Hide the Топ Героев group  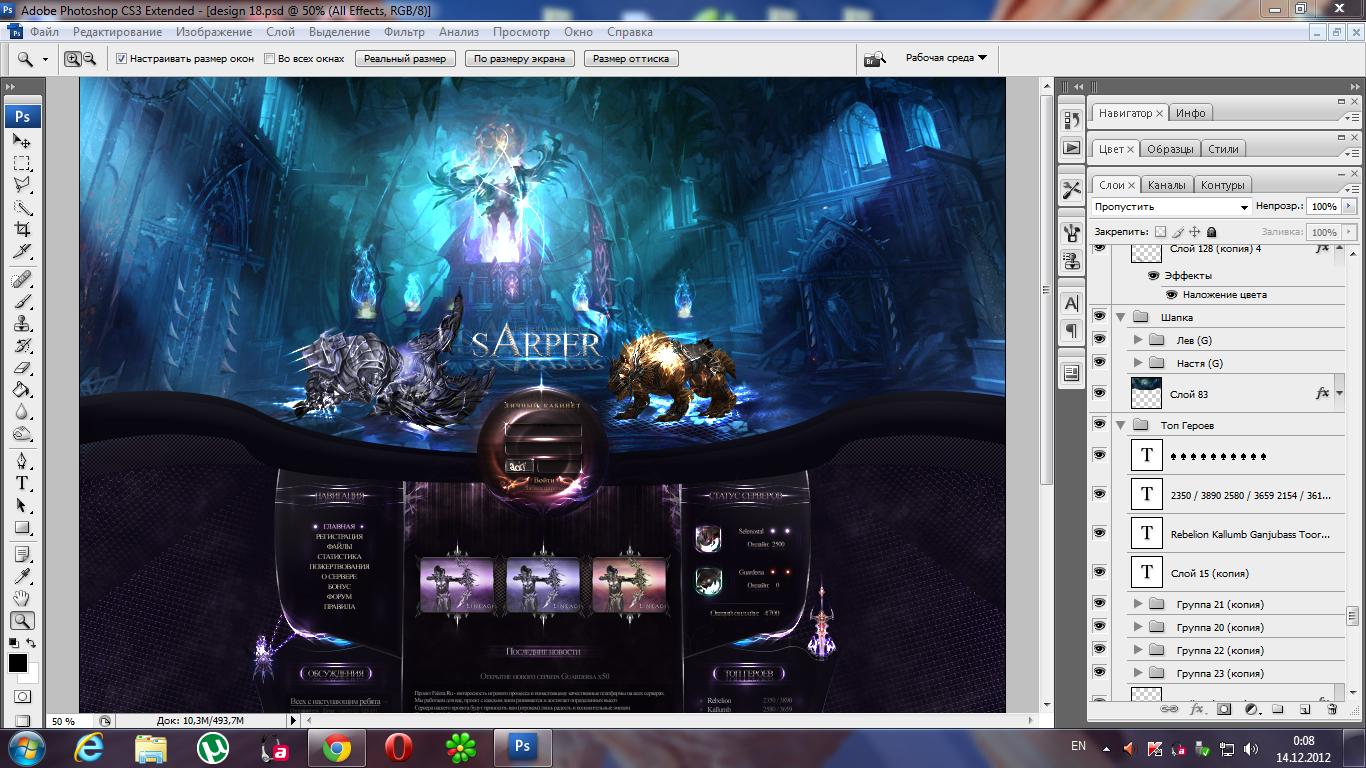[x=1099, y=425]
